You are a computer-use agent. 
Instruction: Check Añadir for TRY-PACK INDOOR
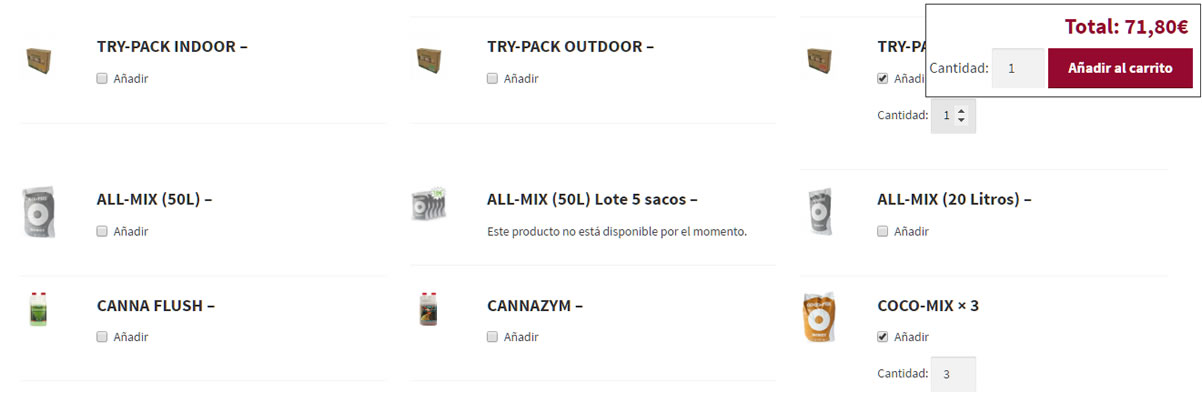(x=102, y=78)
